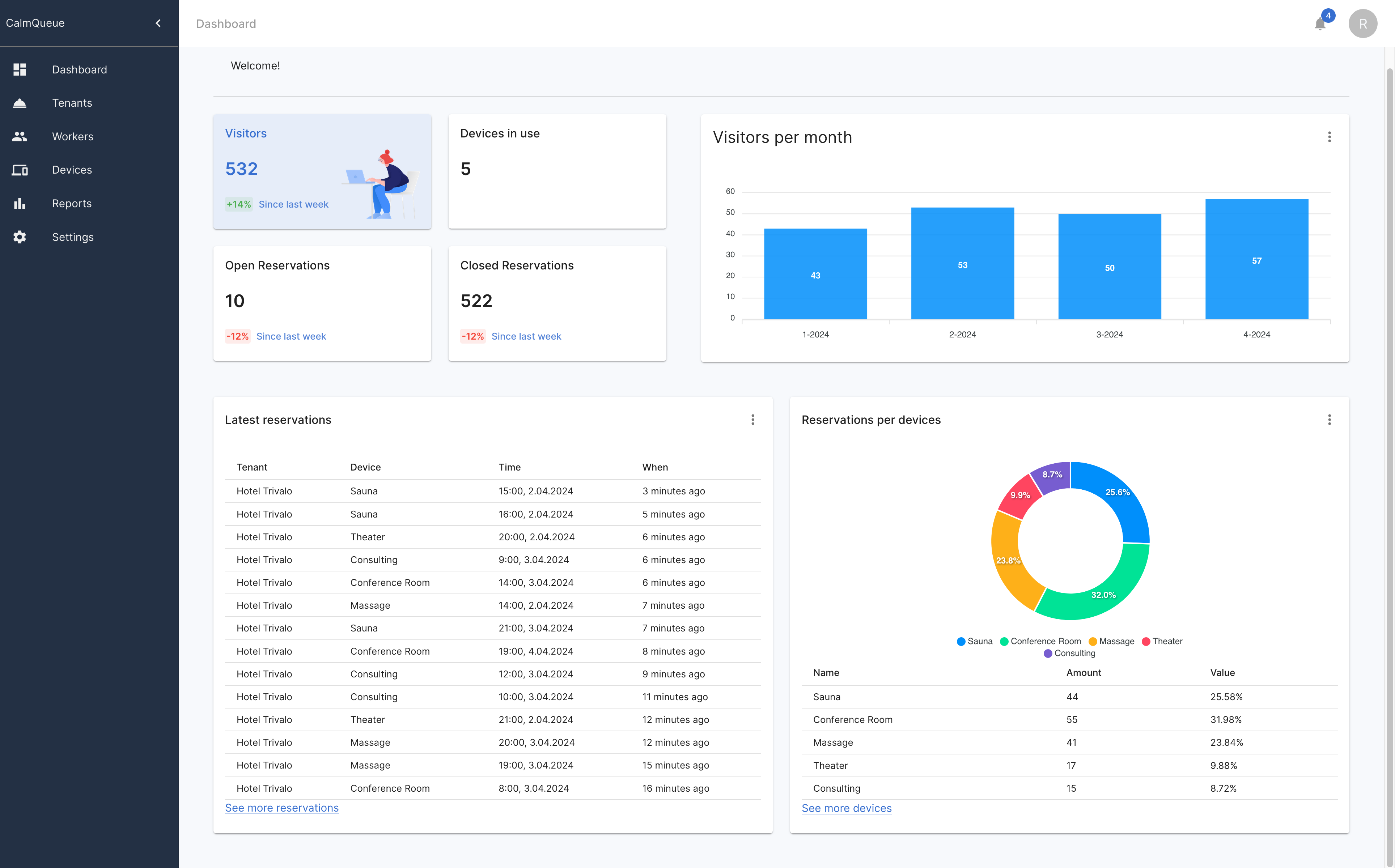This screenshot has height=868, width=1395.
Task: Click the Workers people icon
Action: click(x=20, y=137)
